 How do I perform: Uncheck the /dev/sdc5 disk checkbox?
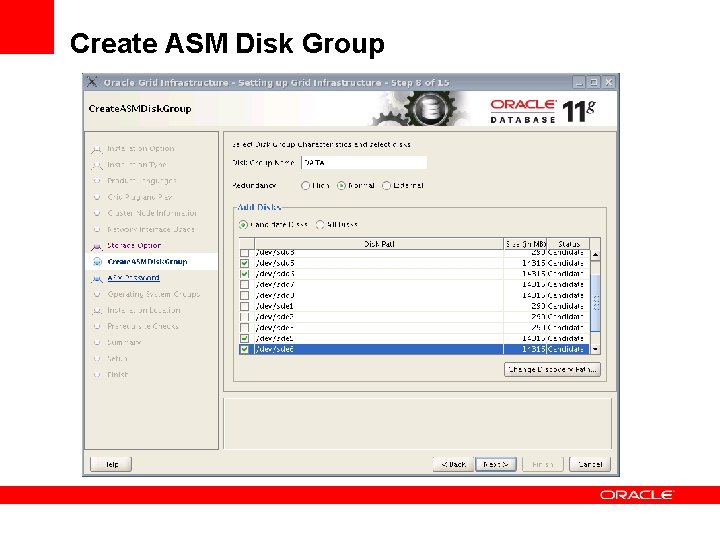(244, 263)
